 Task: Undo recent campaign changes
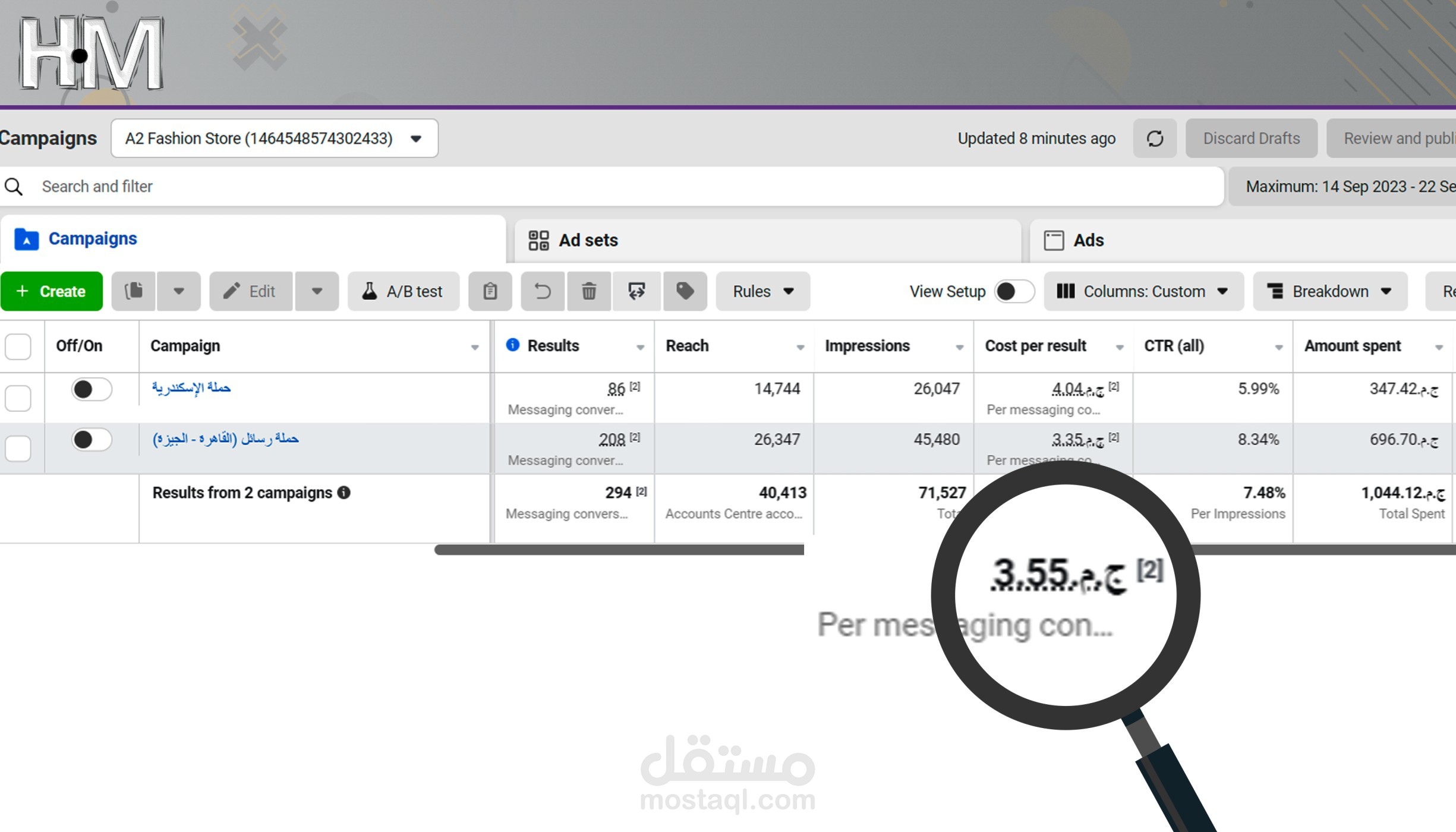(541, 291)
